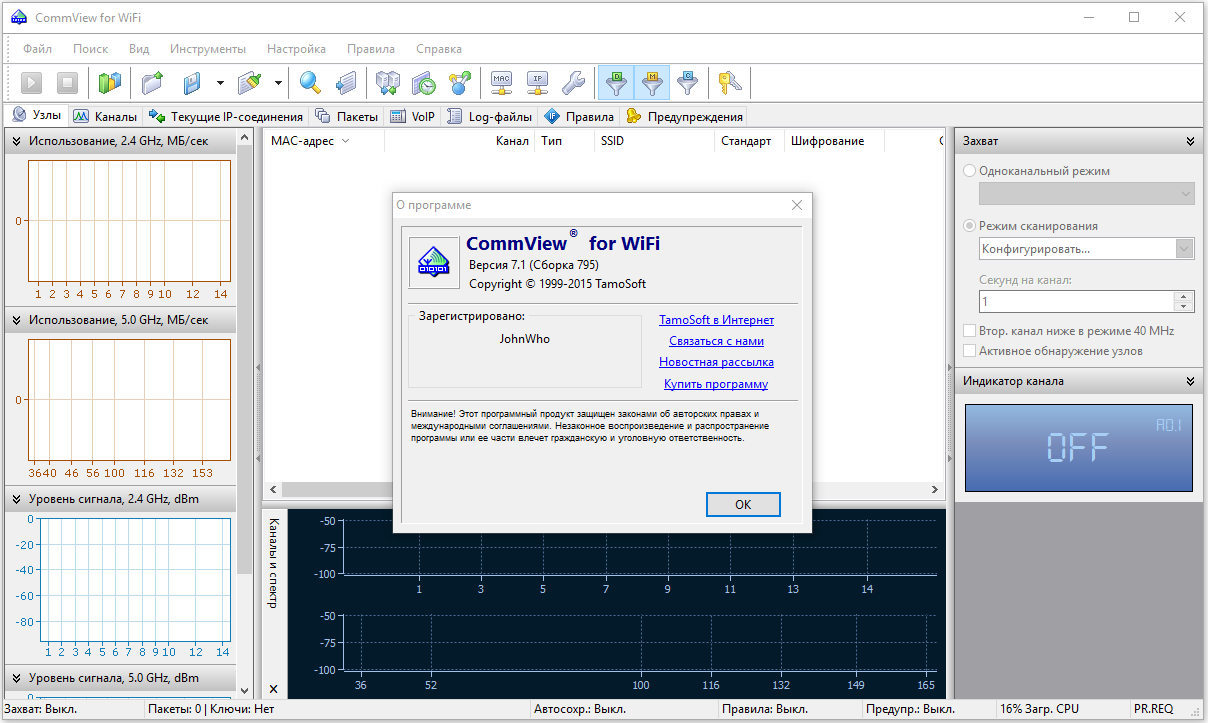Click the two-documents icon left of the clock icon
Screen dimensions: 1208x723
(388, 83)
